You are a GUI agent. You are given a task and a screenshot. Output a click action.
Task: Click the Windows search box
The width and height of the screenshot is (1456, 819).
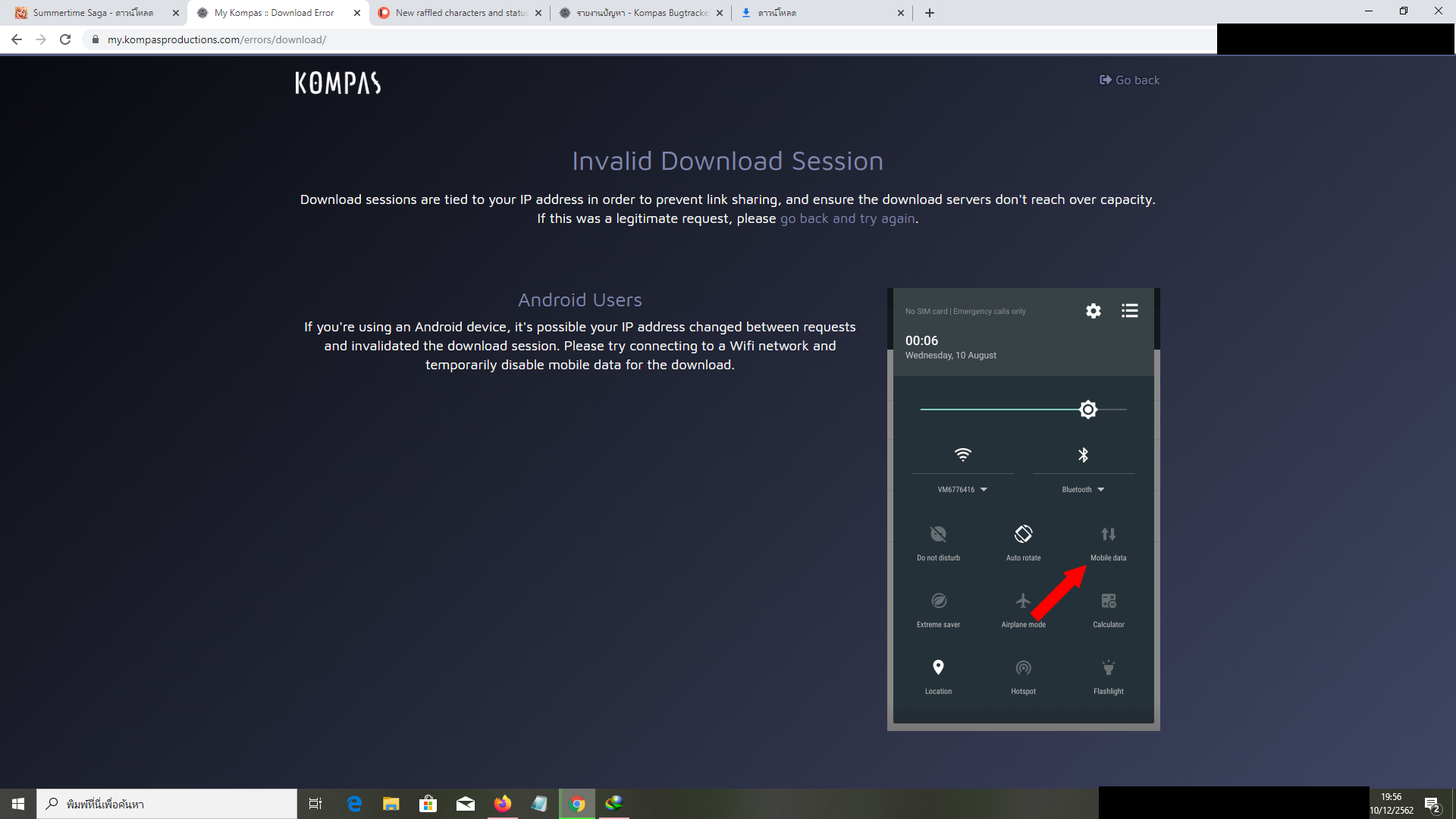click(167, 804)
